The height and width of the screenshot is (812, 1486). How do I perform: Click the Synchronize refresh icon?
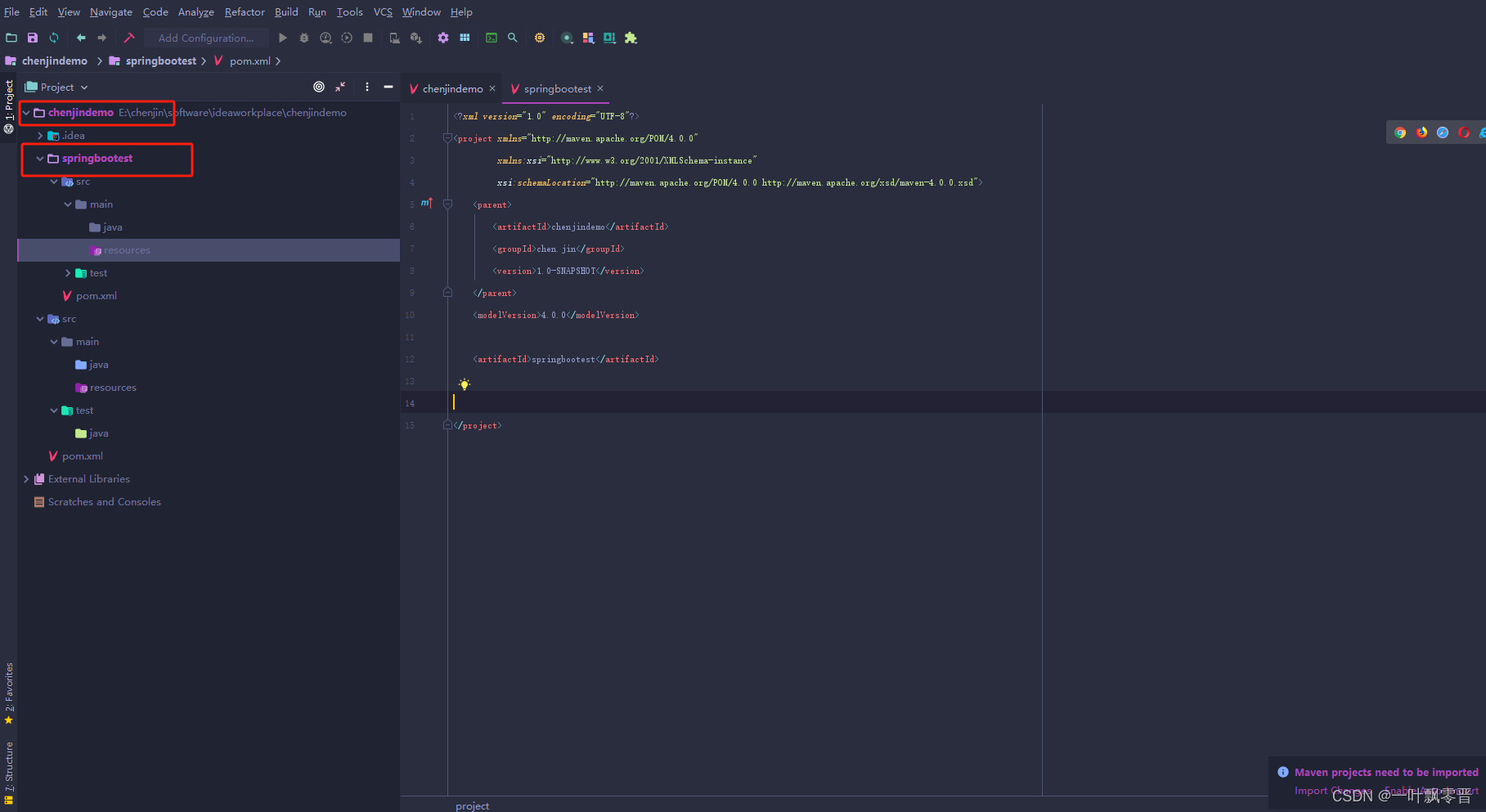(54, 38)
